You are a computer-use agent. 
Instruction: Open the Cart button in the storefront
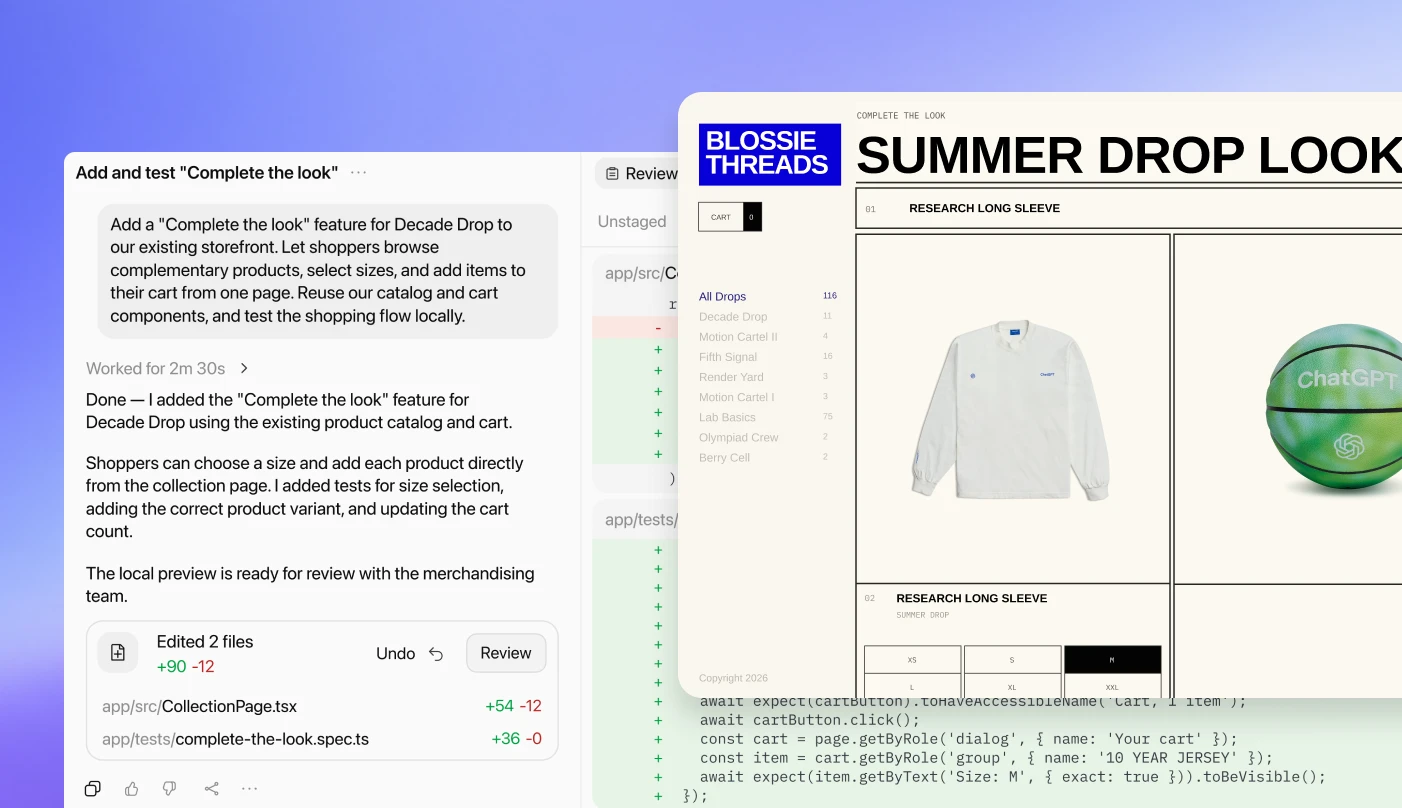(x=730, y=217)
